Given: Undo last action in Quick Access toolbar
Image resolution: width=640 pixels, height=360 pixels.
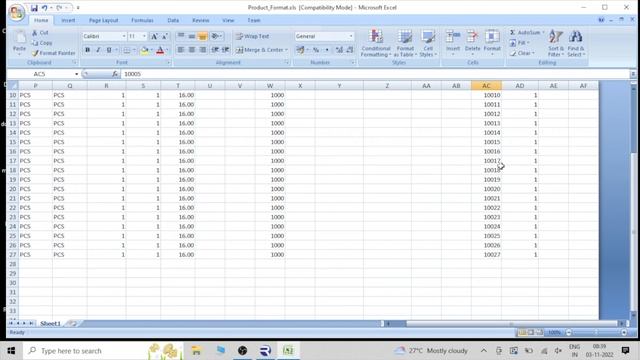Looking at the screenshot, I should point(44,8).
